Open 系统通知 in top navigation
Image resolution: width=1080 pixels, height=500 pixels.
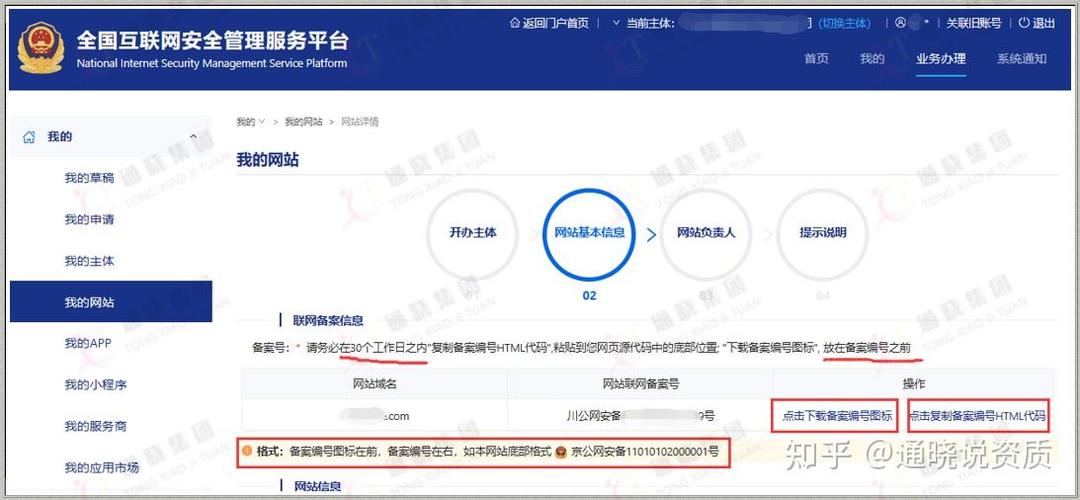1021,59
